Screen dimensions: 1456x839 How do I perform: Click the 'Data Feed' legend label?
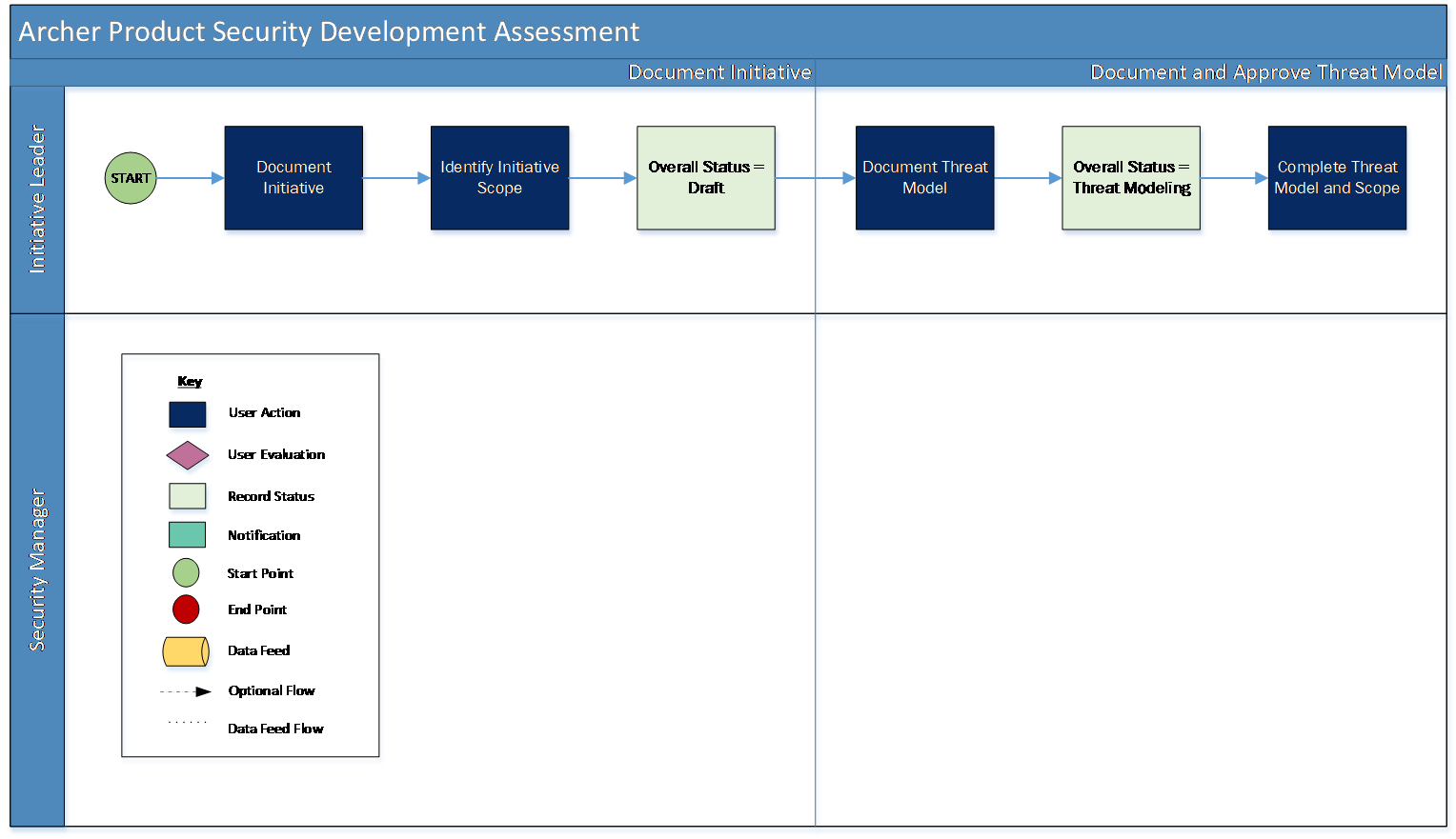pos(258,650)
